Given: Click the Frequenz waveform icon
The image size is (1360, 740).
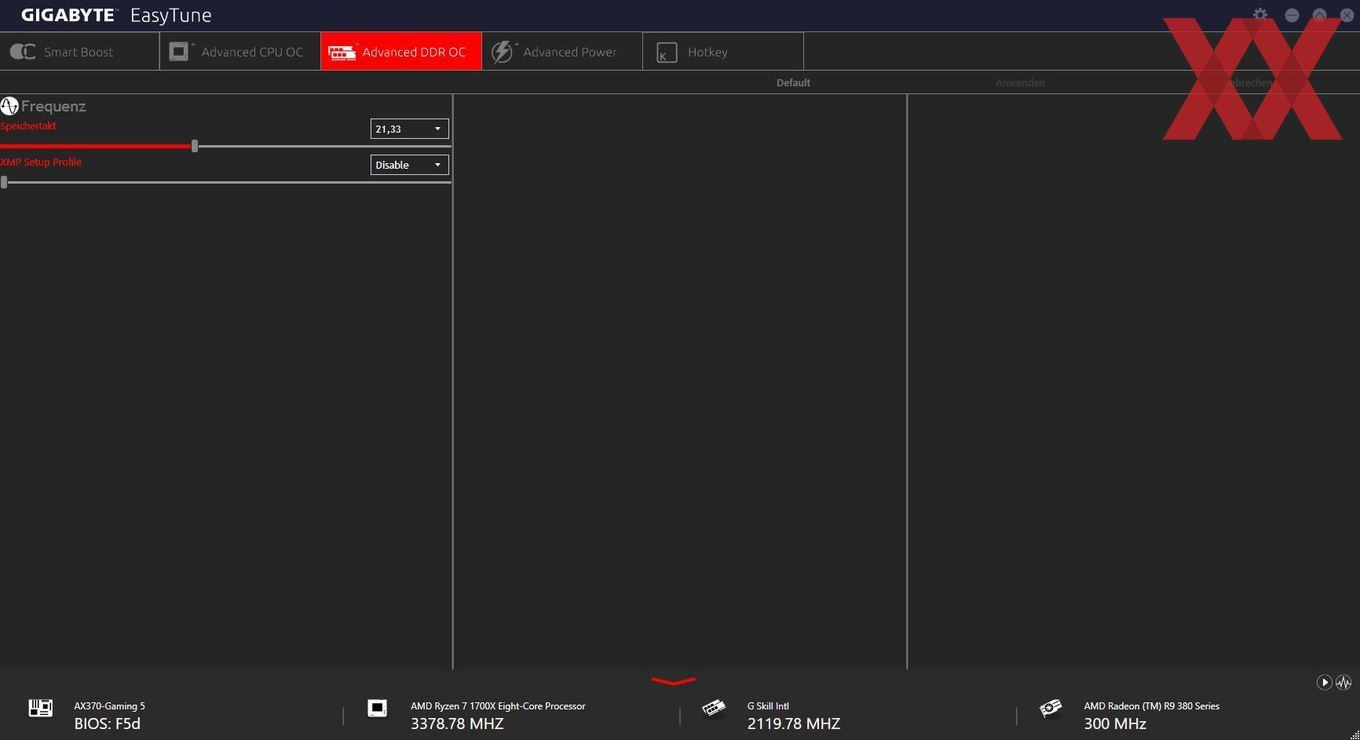Looking at the screenshot, I should [x=9, y=106].
